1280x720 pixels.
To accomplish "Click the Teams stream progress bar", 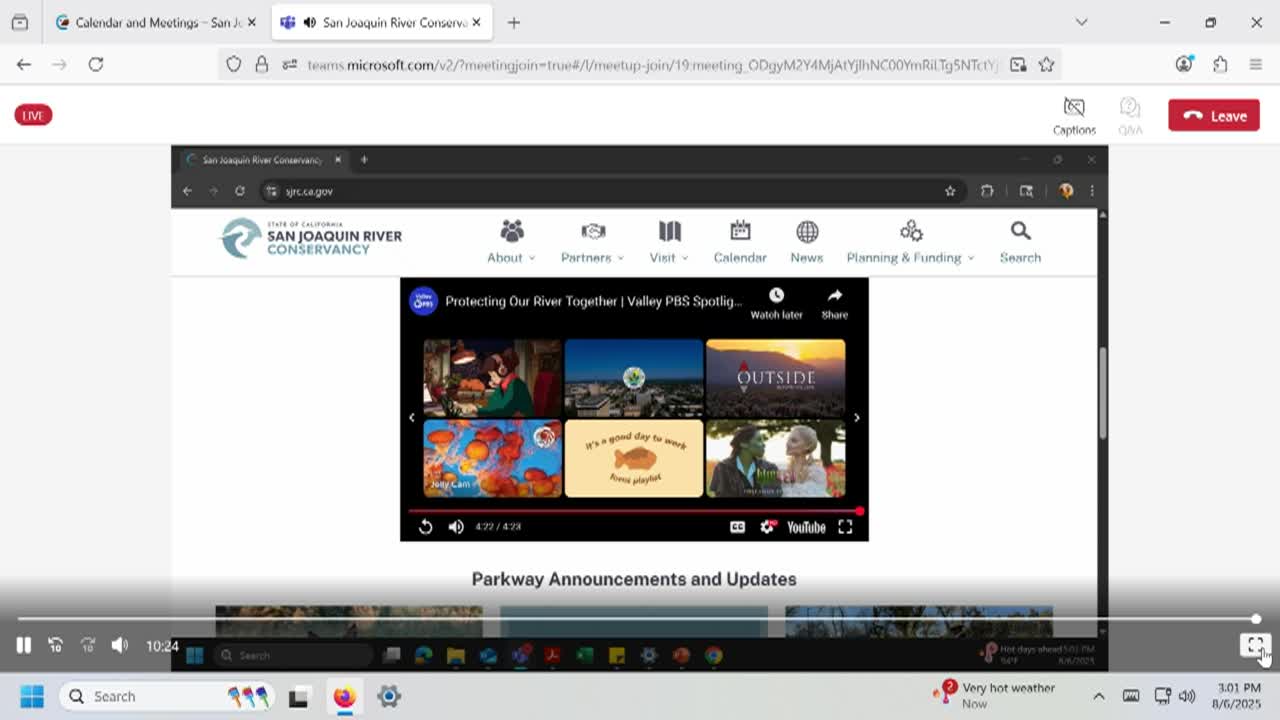I will click(636, 619).
